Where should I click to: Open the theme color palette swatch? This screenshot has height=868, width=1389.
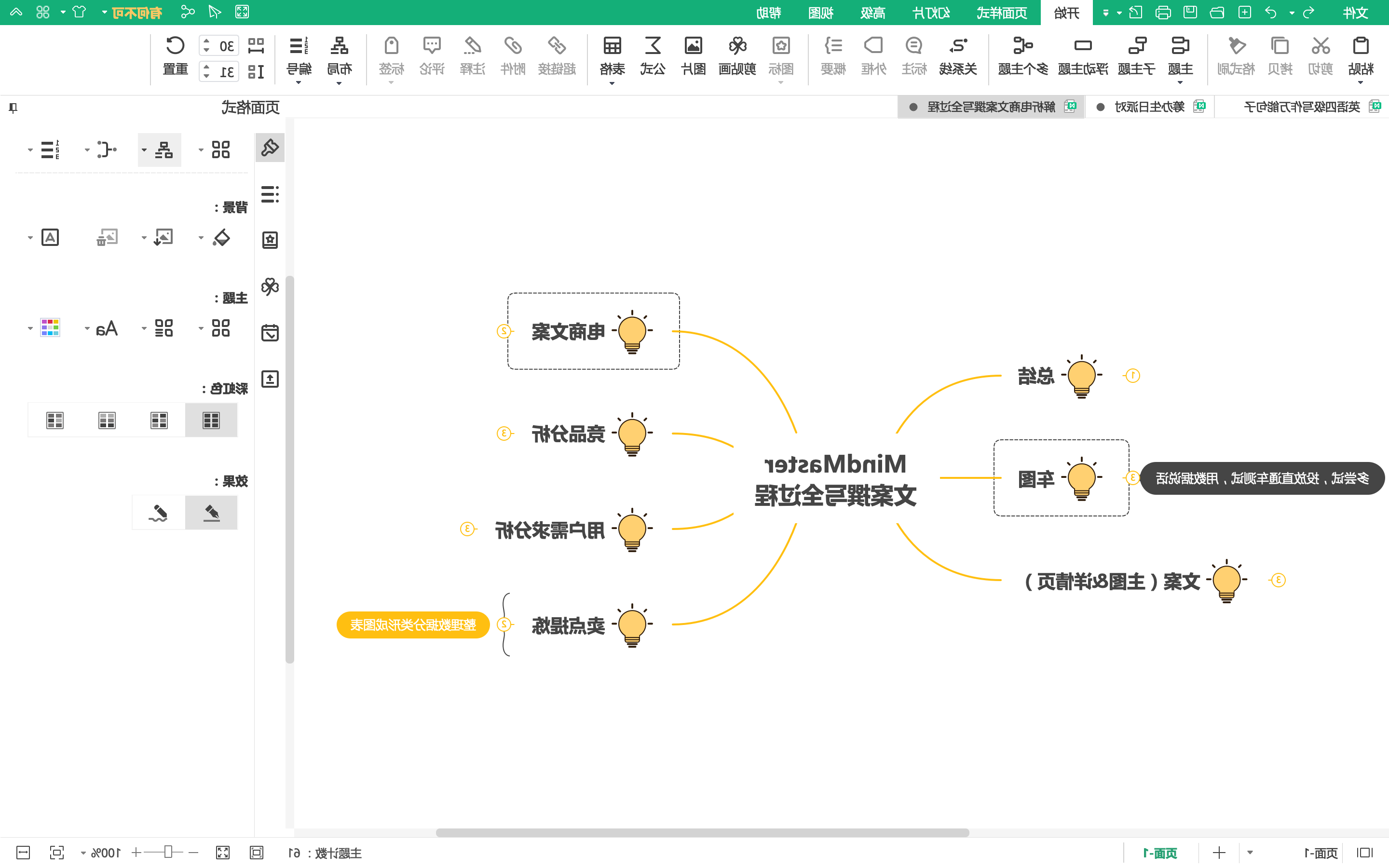[x=50, y=328]
